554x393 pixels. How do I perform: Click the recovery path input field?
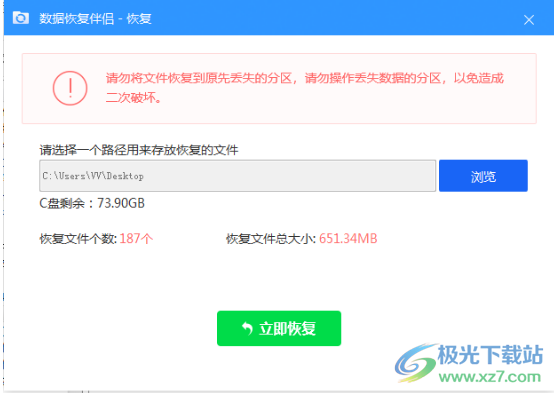[237, 176]
